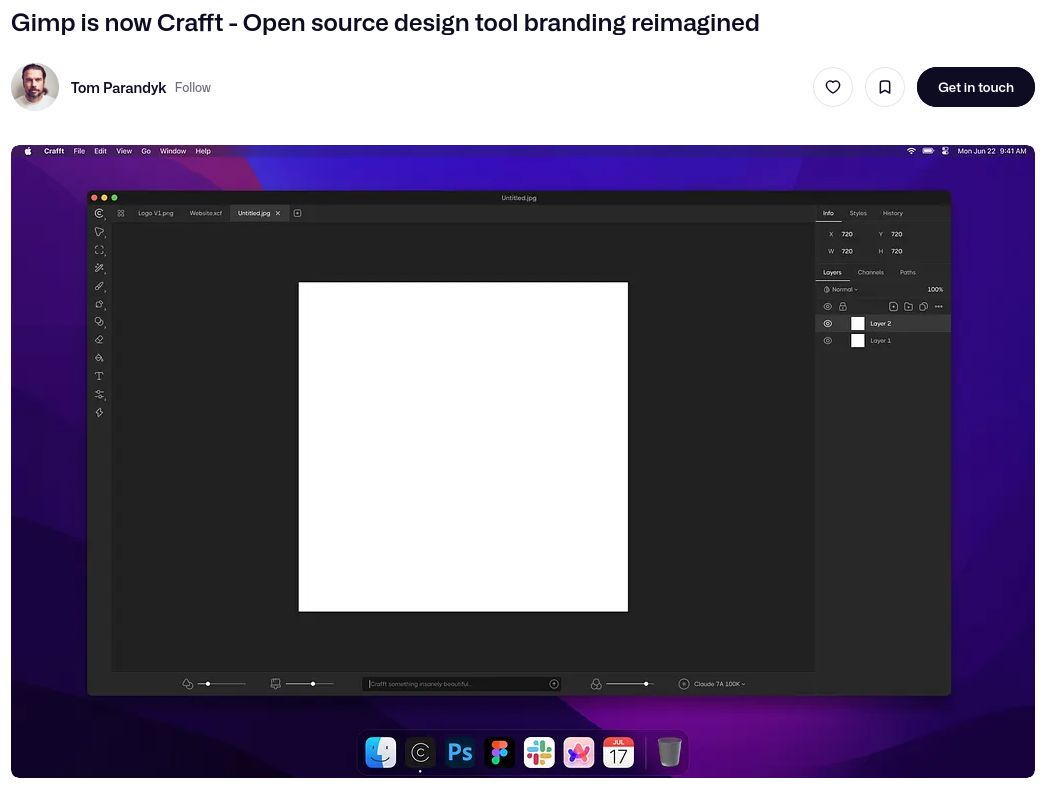Open the Styles panel tab

coord(858,213)
